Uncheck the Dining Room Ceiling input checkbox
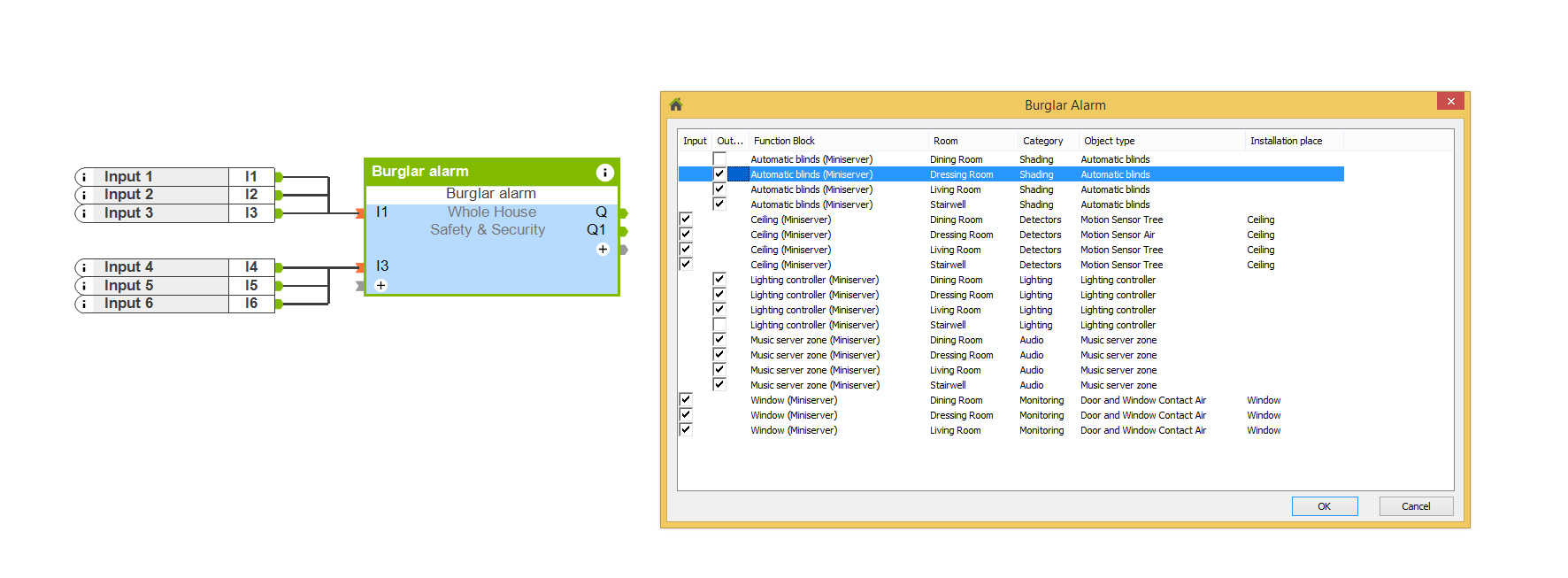 (686, 219)
